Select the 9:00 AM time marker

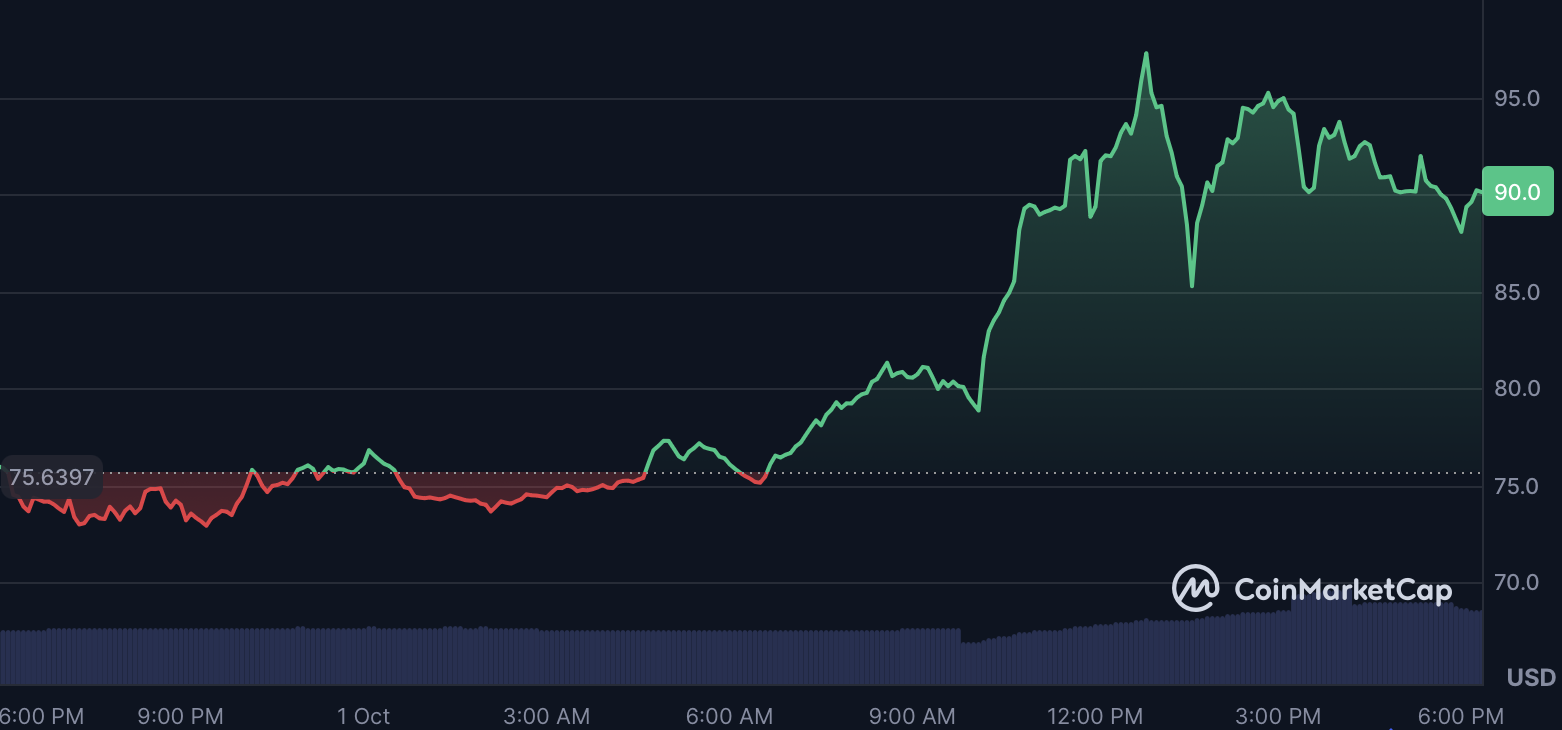tap(912, 716)
